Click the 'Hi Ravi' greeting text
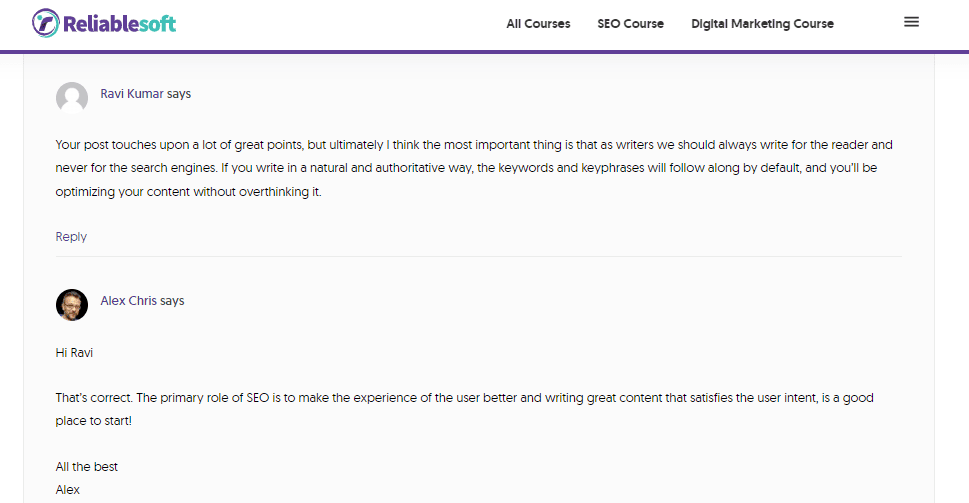Viewport: 969px width, 503px height. (x=75, y=352)
